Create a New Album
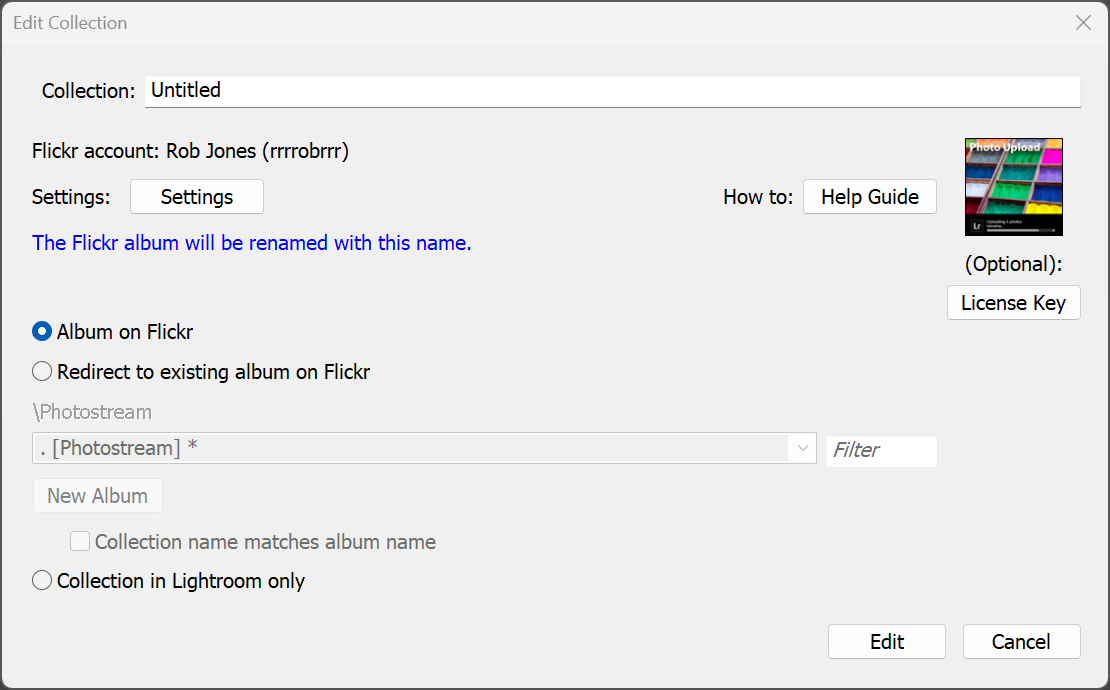The height and width of the screenshot is (690, 1110). [97, 496]
